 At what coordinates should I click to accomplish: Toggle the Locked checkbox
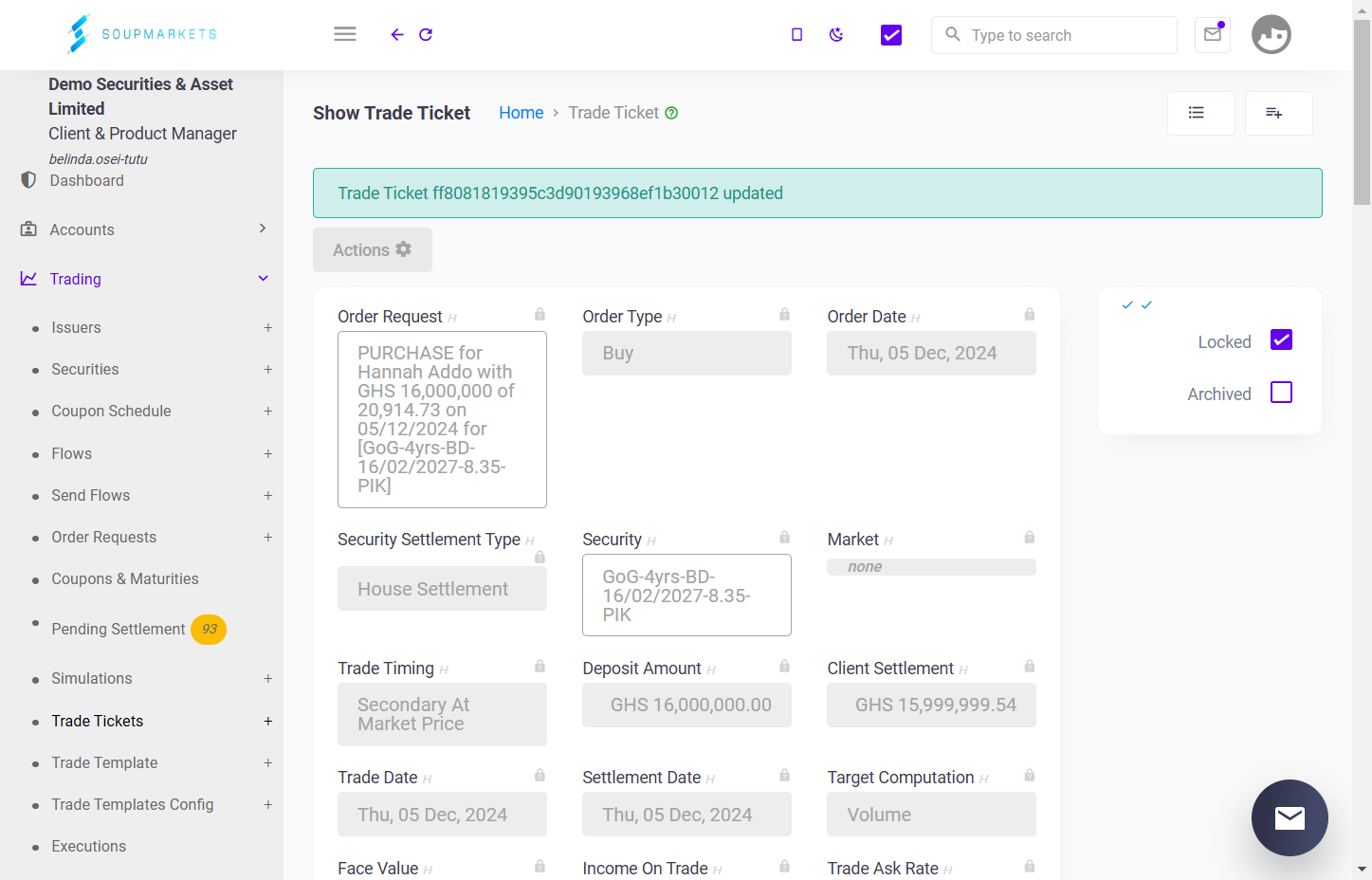pos(1281,339)
